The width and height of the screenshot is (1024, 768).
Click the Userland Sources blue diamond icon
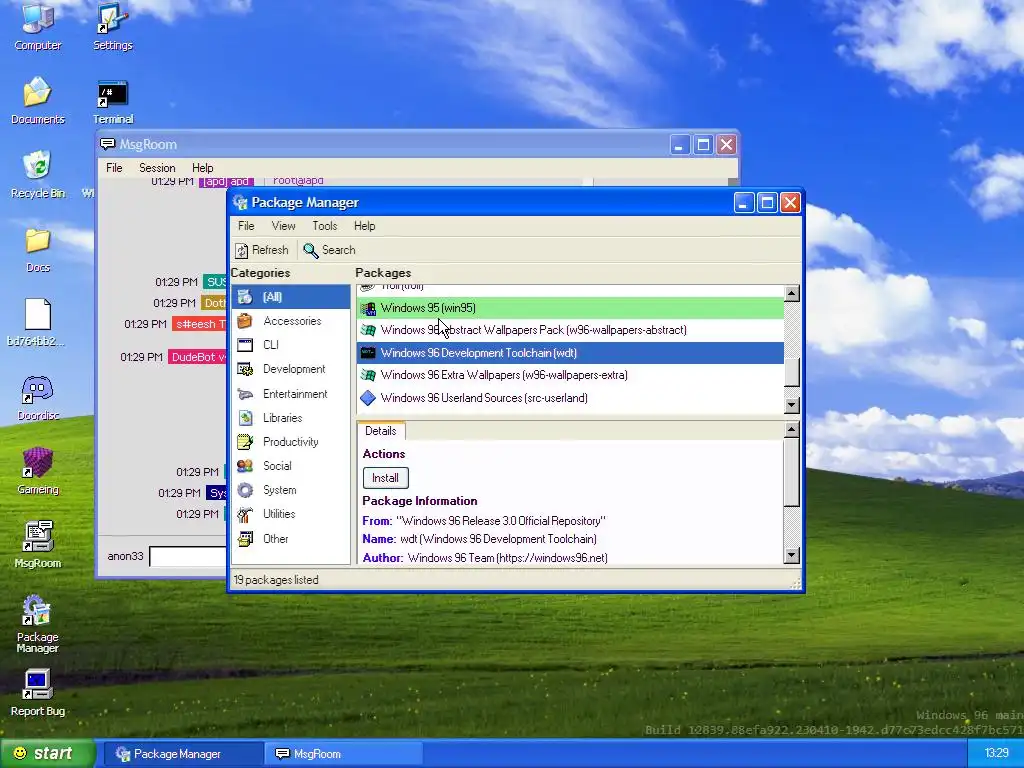click(x=368, y=398)
